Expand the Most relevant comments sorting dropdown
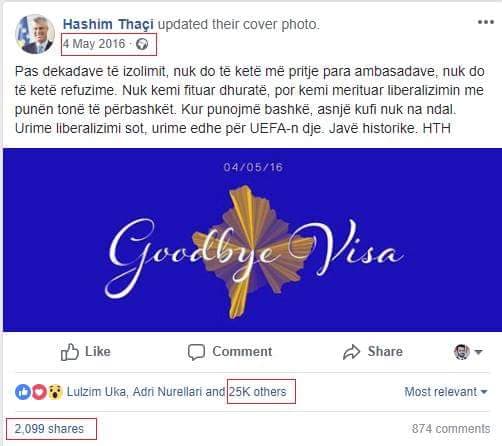Image resolution: width=502 pixels, height=446 pixels. [x=446, y=392]
